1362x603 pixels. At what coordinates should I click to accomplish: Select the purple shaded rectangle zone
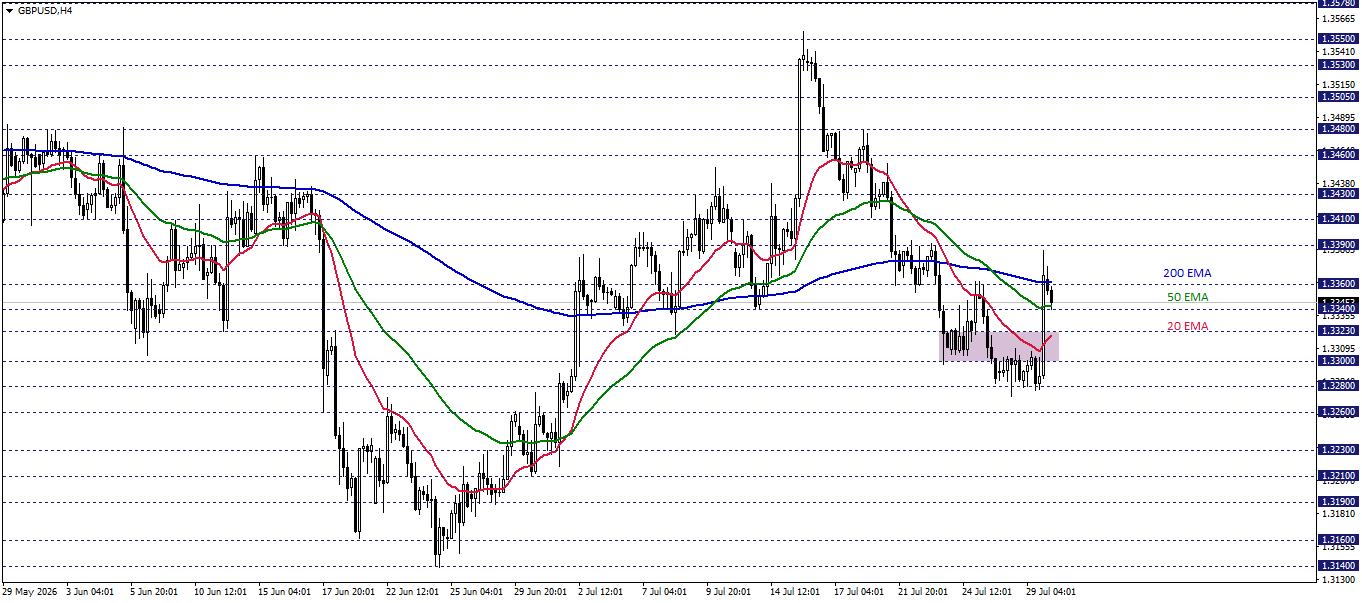999,346
